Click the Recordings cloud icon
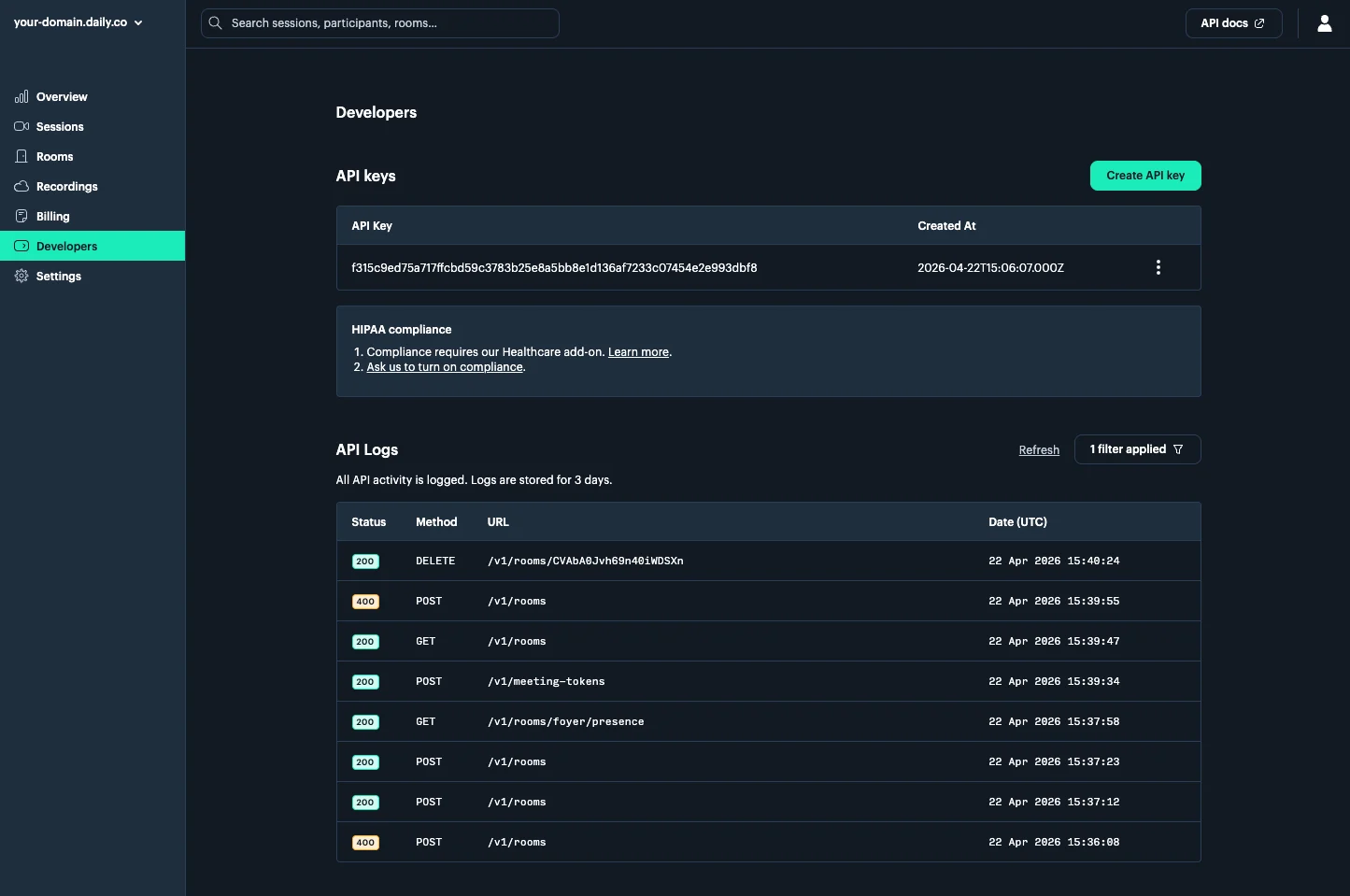Image resolution: width=1350 pixels, height=896 pixels. [21, 187]
